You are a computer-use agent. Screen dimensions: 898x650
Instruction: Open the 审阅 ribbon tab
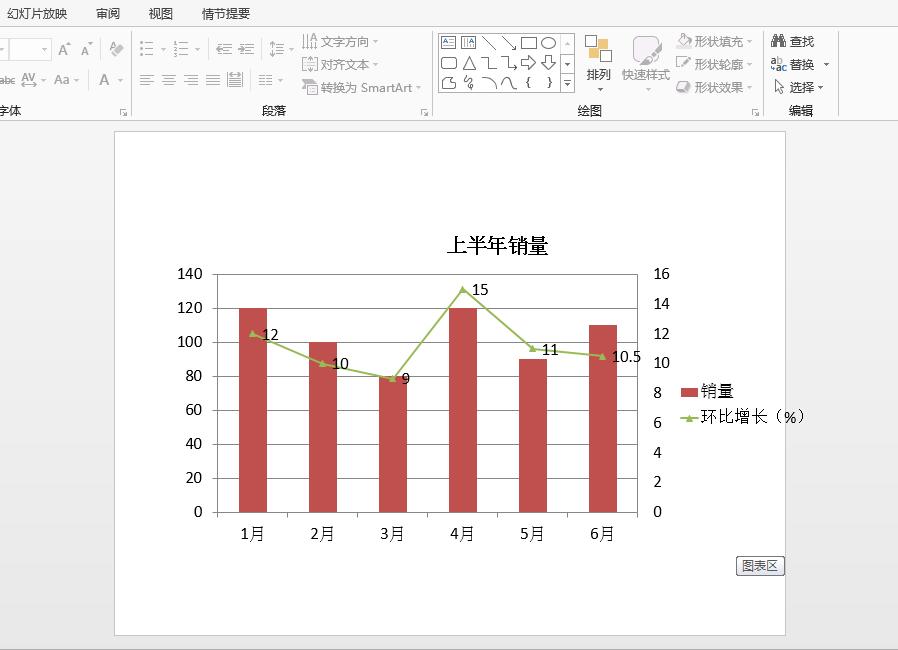[108, 14]
